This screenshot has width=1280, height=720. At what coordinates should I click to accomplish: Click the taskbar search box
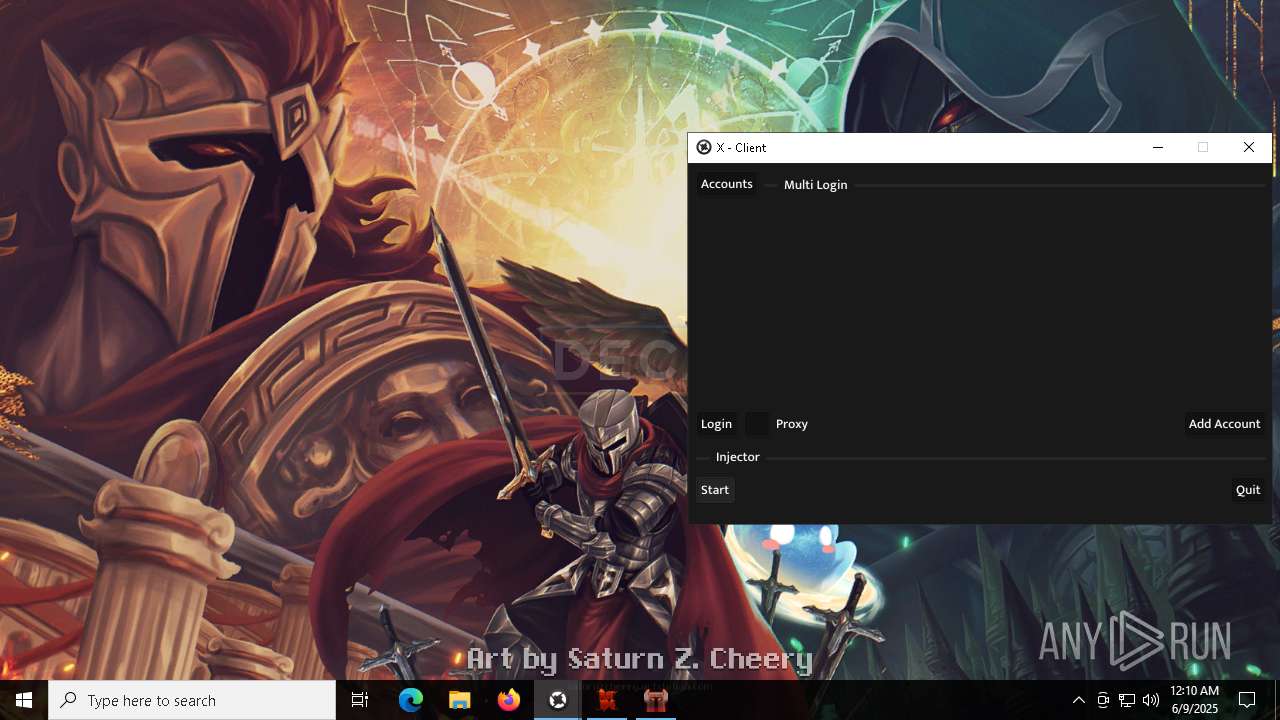pos(192,700)
